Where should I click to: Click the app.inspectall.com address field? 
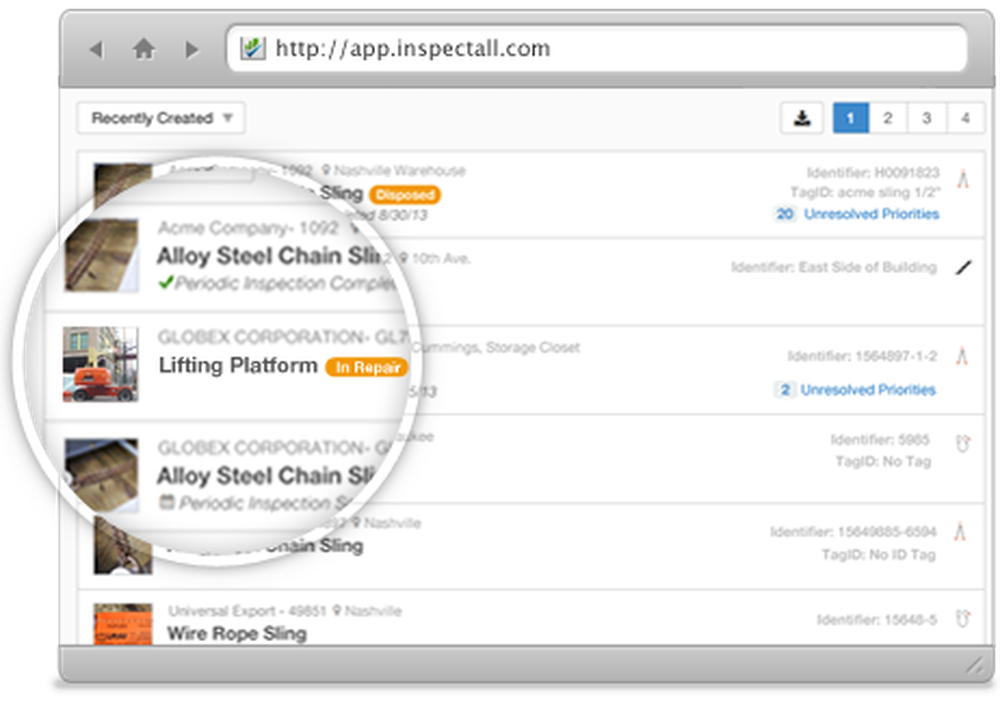pyautogui.click(x=600, y=48)
